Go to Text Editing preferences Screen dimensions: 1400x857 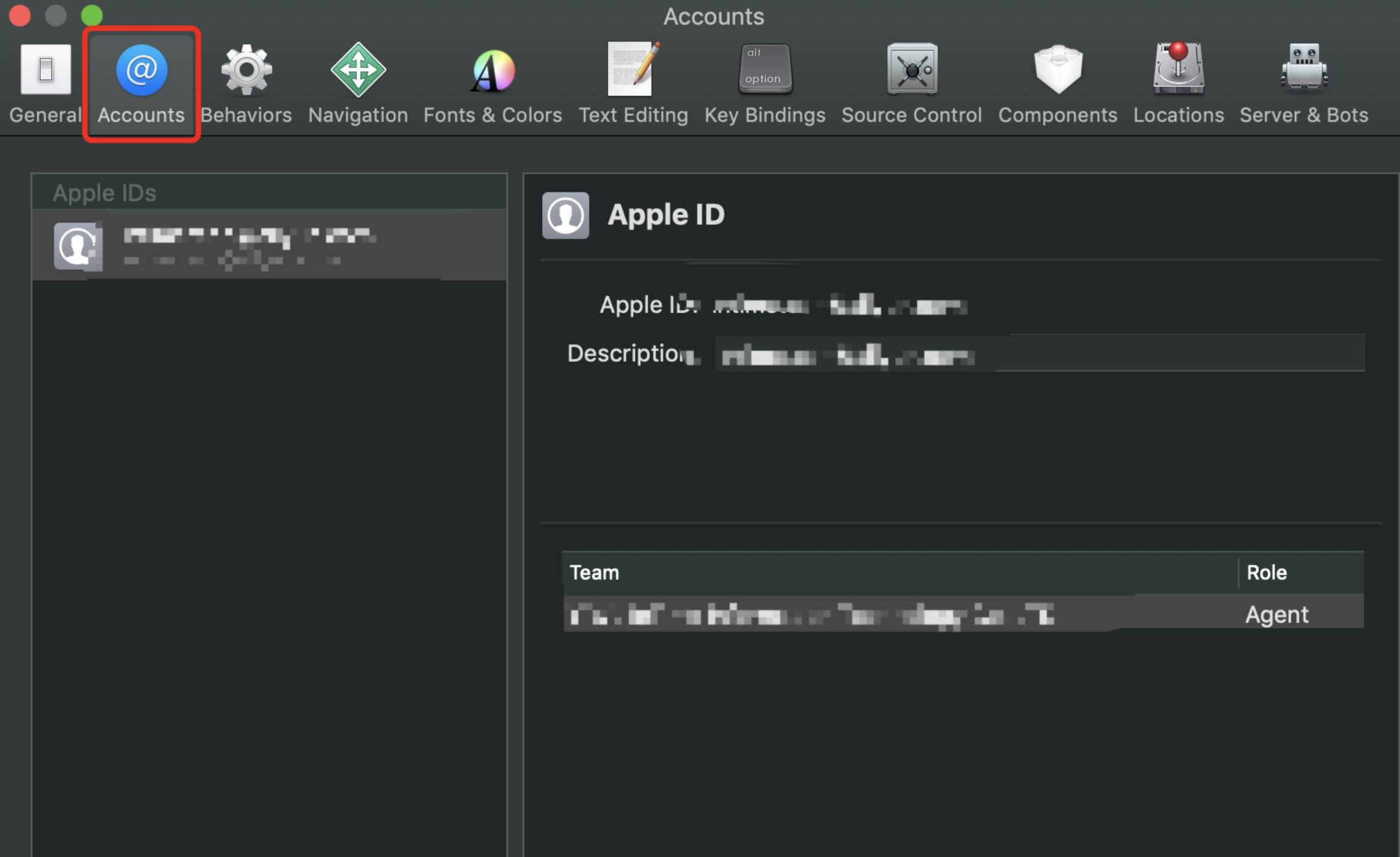pos(633,84)
